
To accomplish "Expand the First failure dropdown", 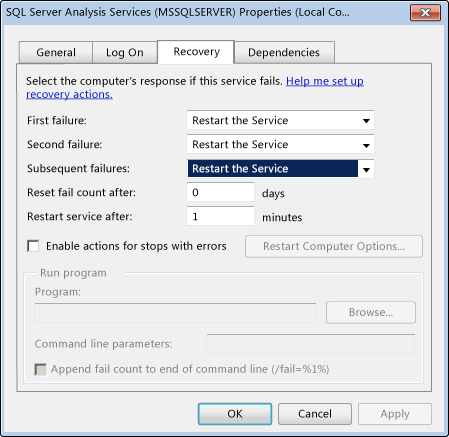I will coord(280,120).
